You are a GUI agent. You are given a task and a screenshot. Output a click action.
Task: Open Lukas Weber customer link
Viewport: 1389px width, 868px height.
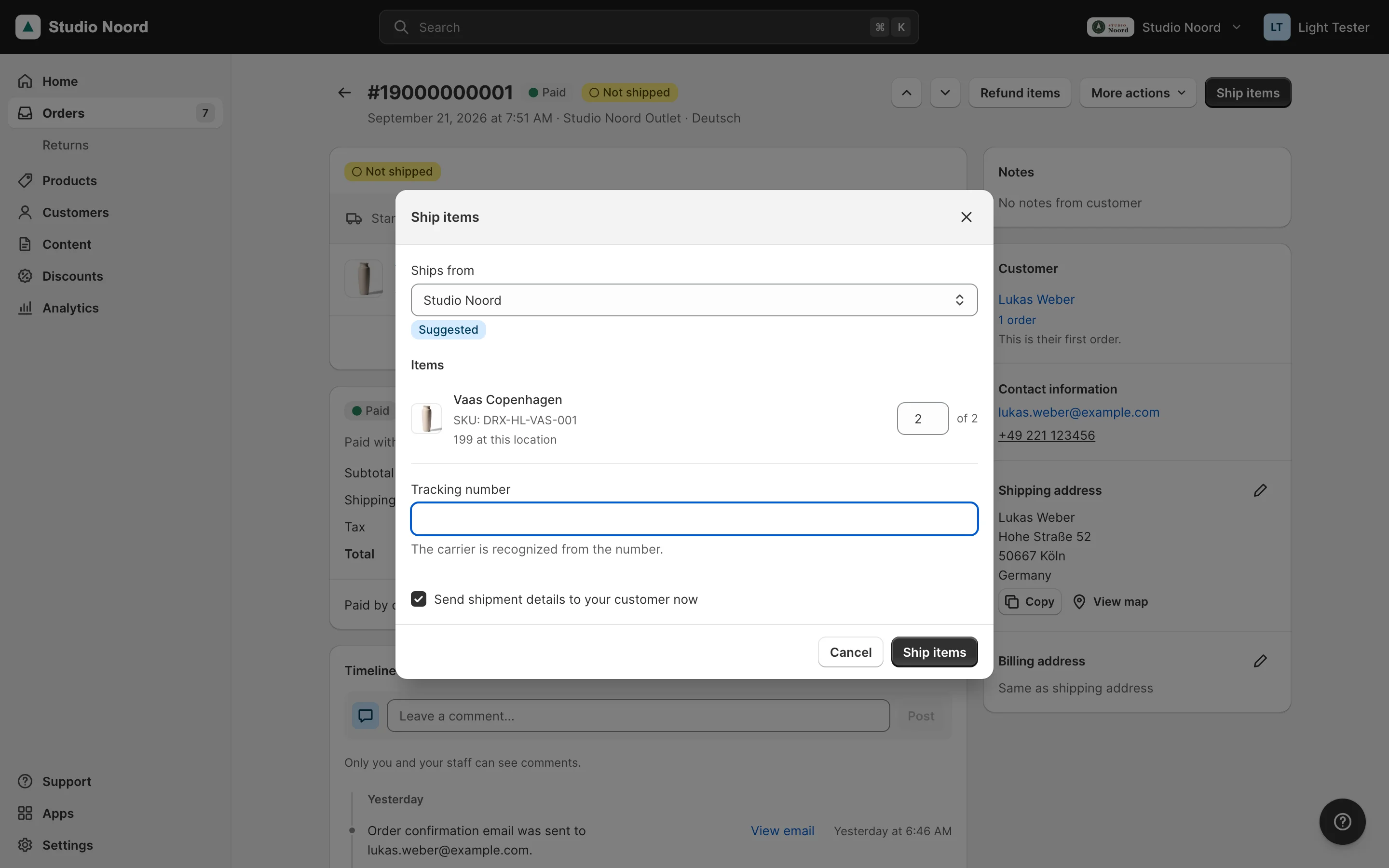click(x=1036, y=299)
